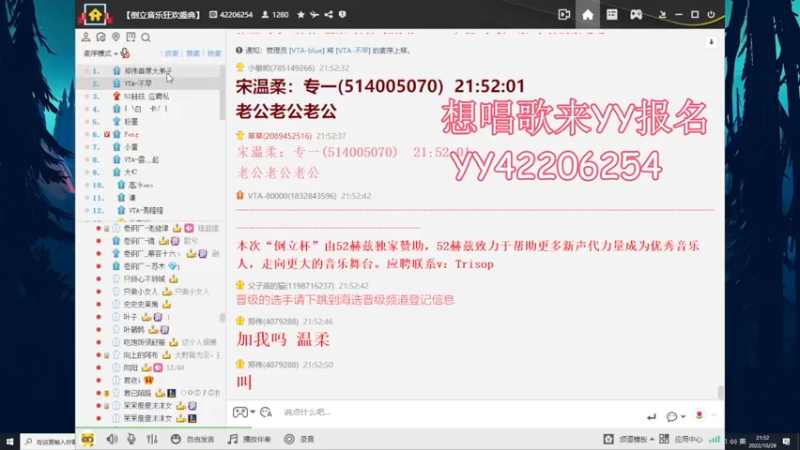The width and height of the screenshot is (800, 450).
Task: Open the list panel tab icon
Action: (612, 15)
